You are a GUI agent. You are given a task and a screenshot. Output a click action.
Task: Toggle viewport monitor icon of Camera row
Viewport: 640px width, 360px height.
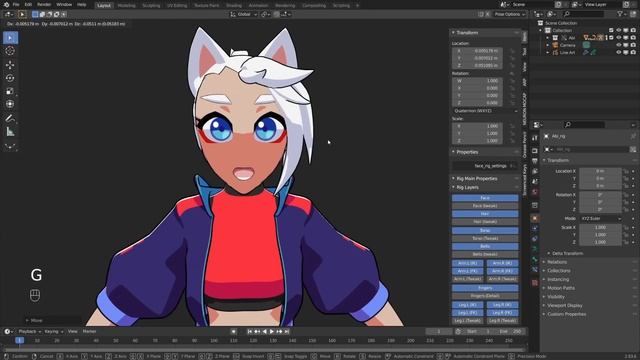(626, 45)
